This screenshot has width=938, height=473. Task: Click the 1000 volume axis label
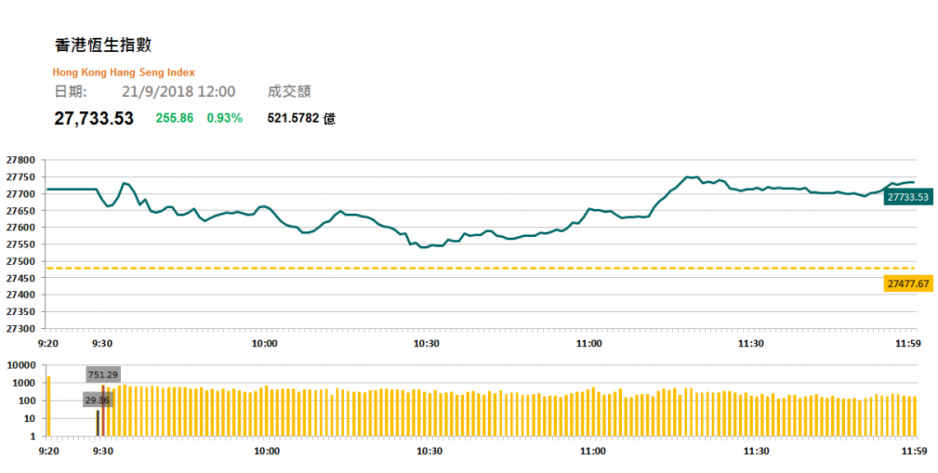(26, 383)
